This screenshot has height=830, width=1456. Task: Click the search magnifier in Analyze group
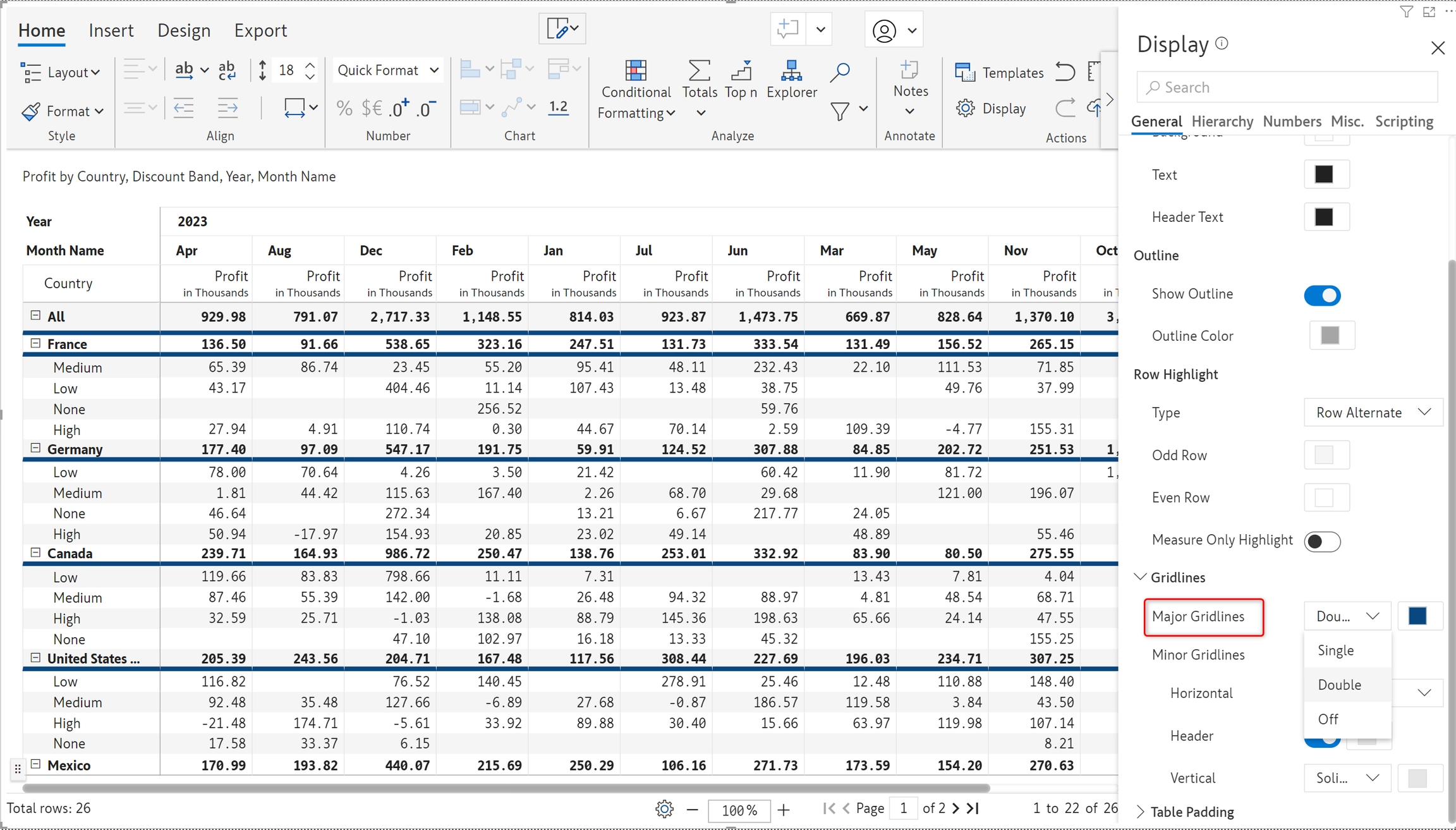(840, 71)
